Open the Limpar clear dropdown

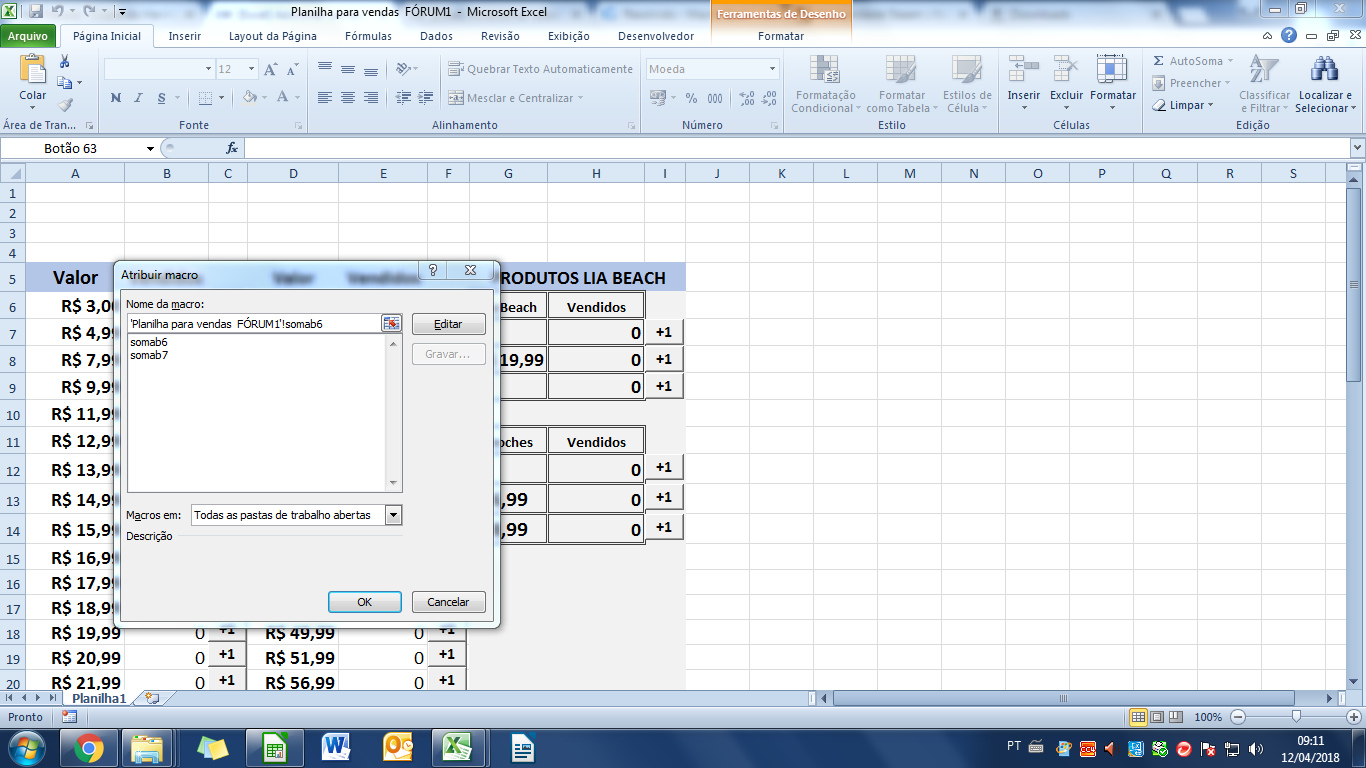pyautogui.click(x=1183, y=105)
